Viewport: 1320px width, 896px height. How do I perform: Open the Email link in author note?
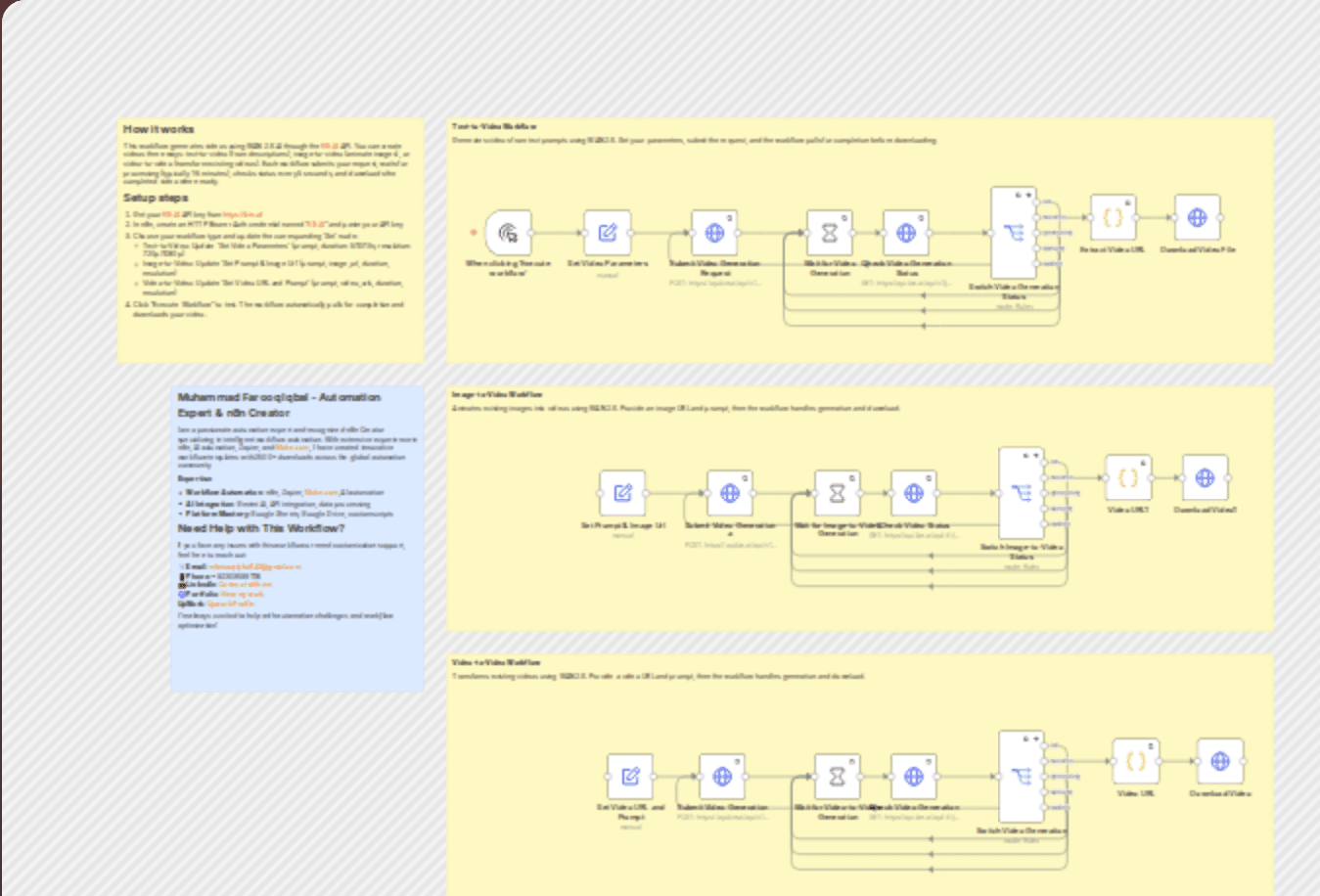[x=254, y=566]
